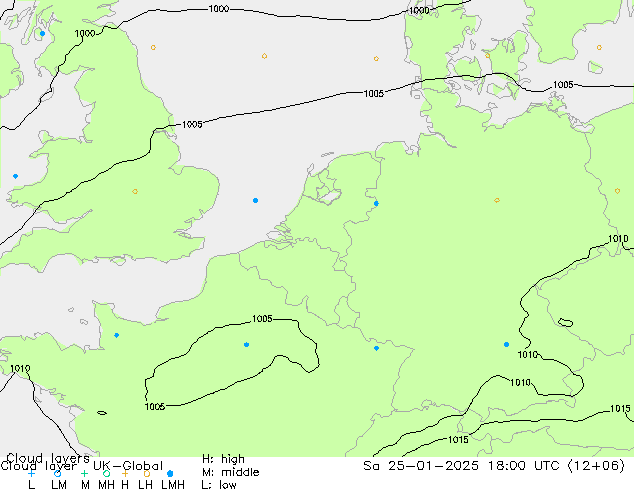Click the "LH" legend text label
Image resolution: width=634 pixels, height=490 pixels.
146,484
